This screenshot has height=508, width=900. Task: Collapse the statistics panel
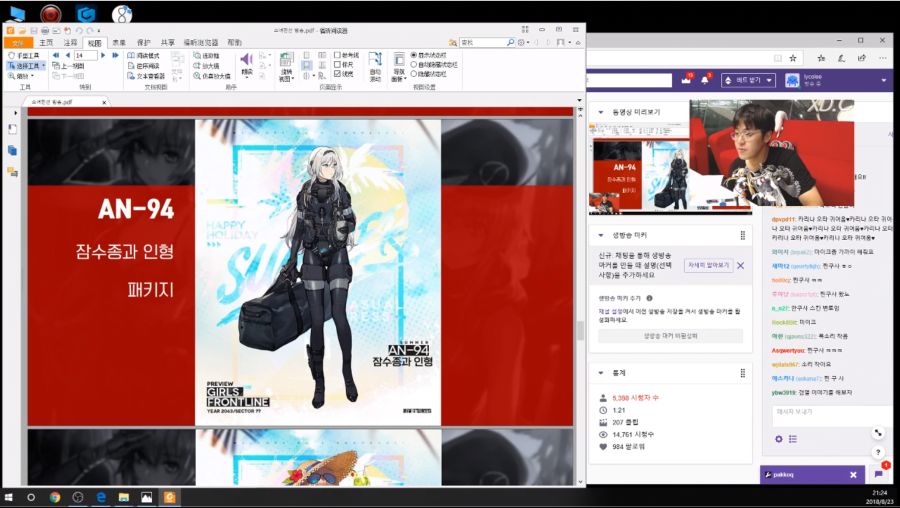coord(601,373)
